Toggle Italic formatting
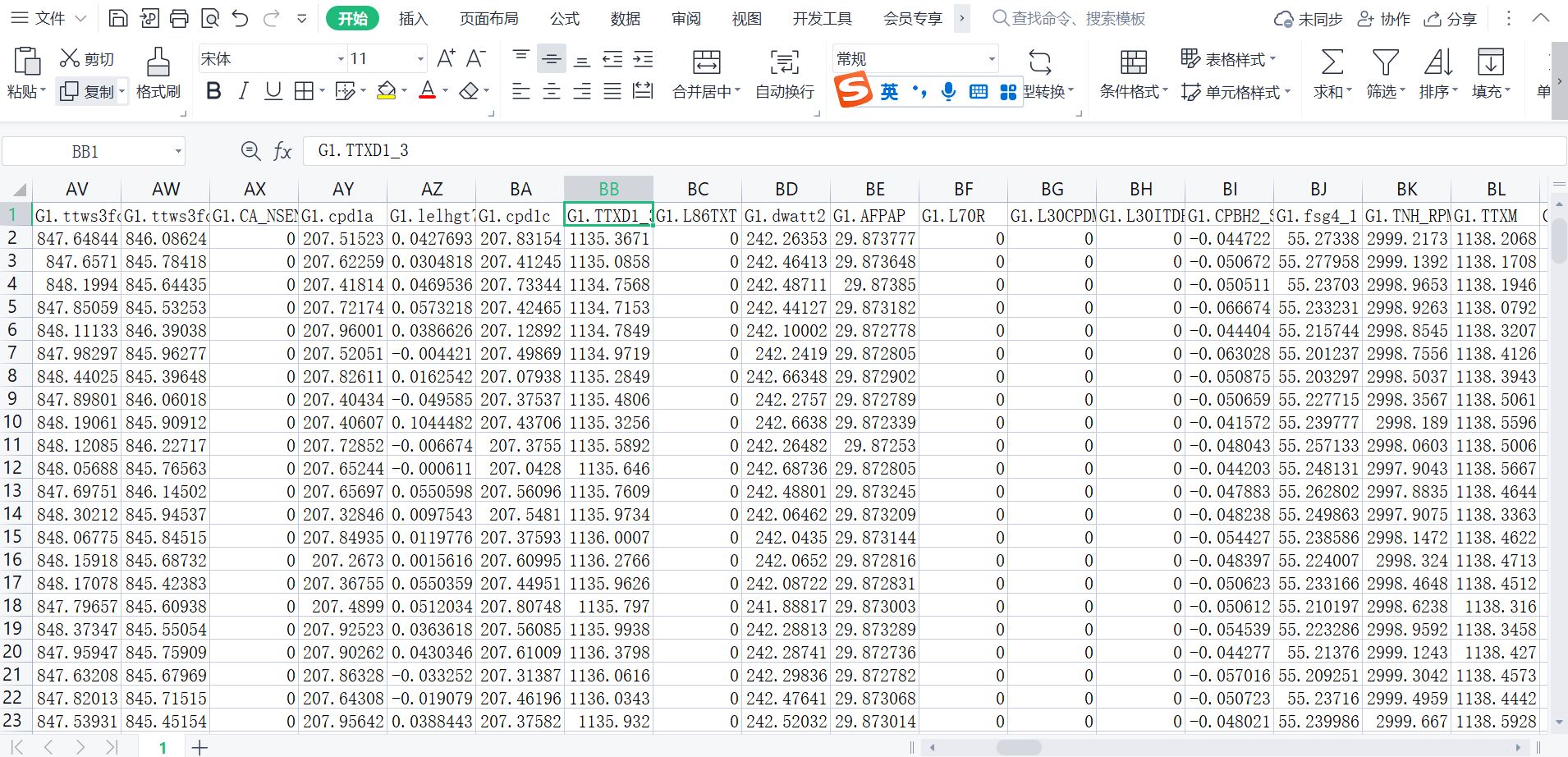1568x757 pixels. coord(243,91)
